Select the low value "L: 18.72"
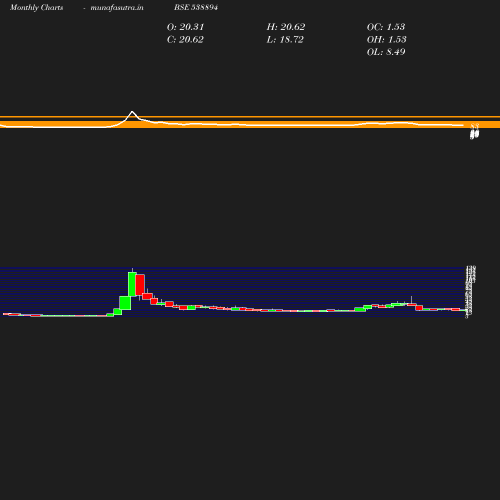Screen dimensions: 500x500 (x=285, y=40)
